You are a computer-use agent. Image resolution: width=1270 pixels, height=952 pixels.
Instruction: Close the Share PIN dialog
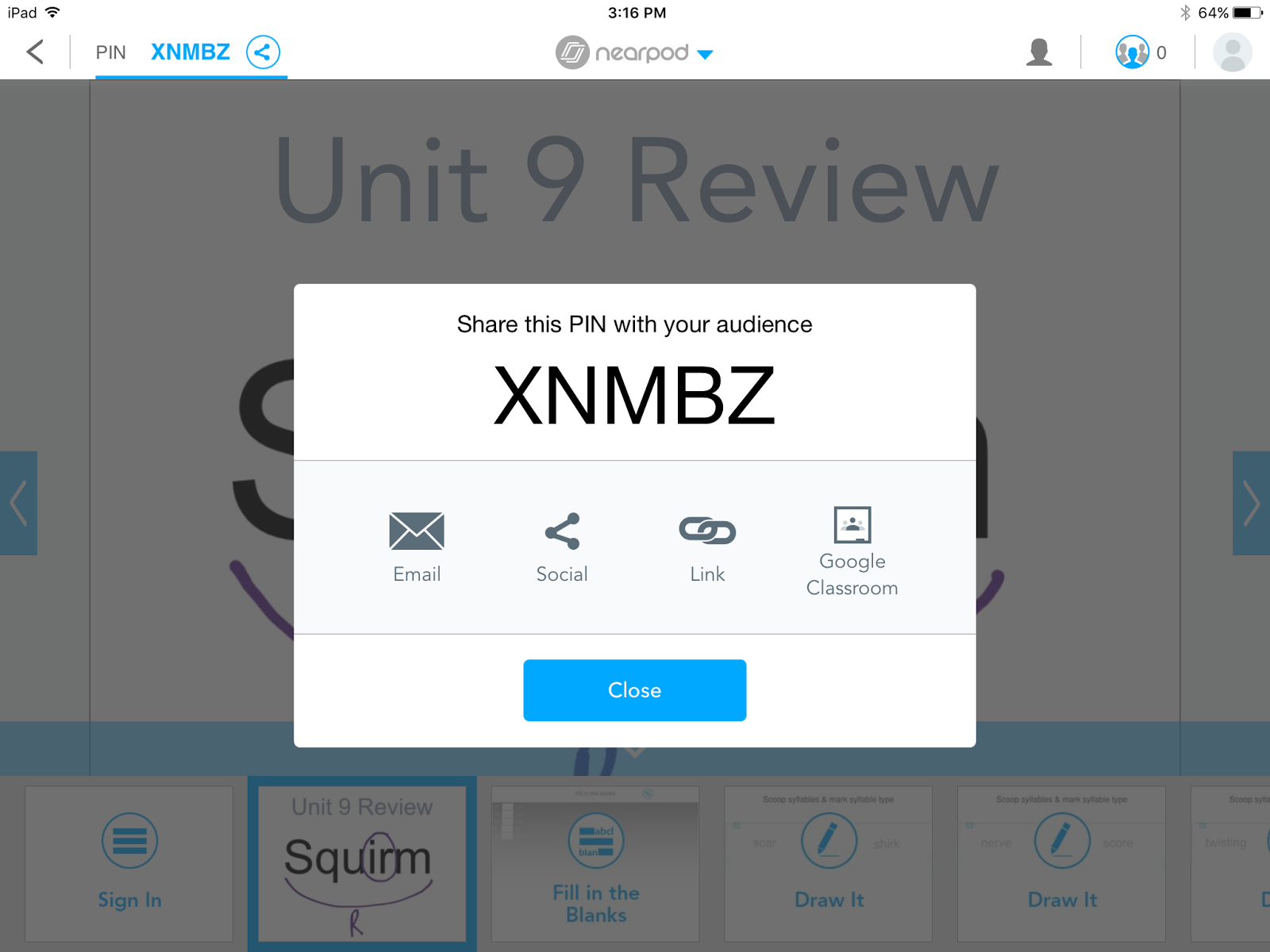[634, 690]
